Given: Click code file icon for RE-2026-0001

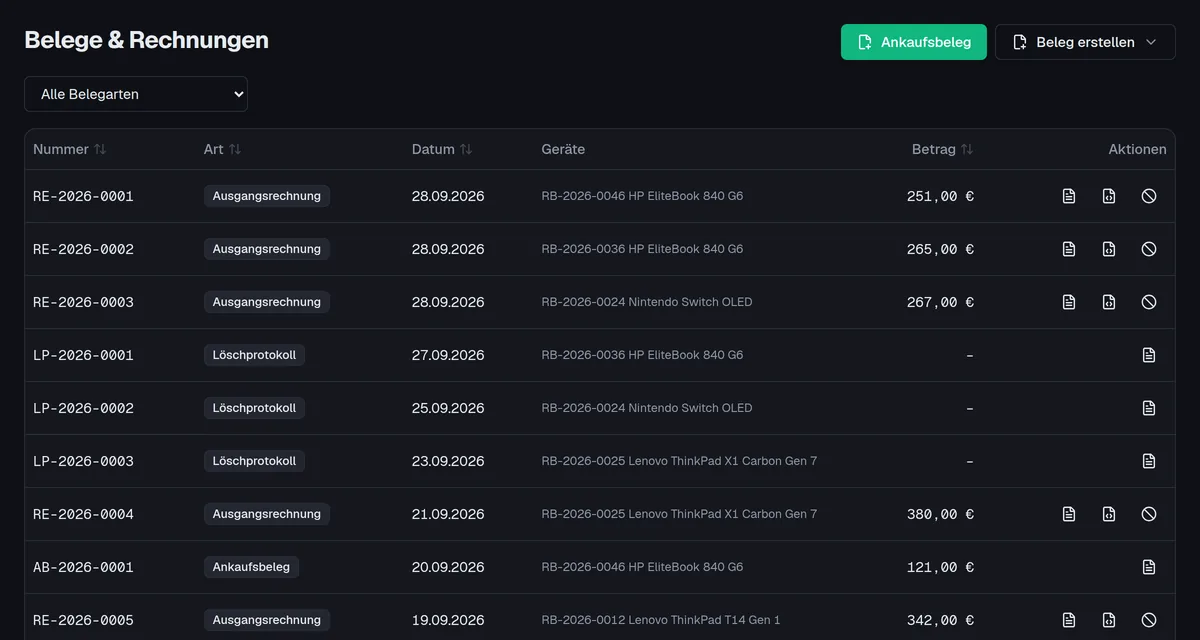Looking at the screenshot, I should click(x=1109, y=196).
